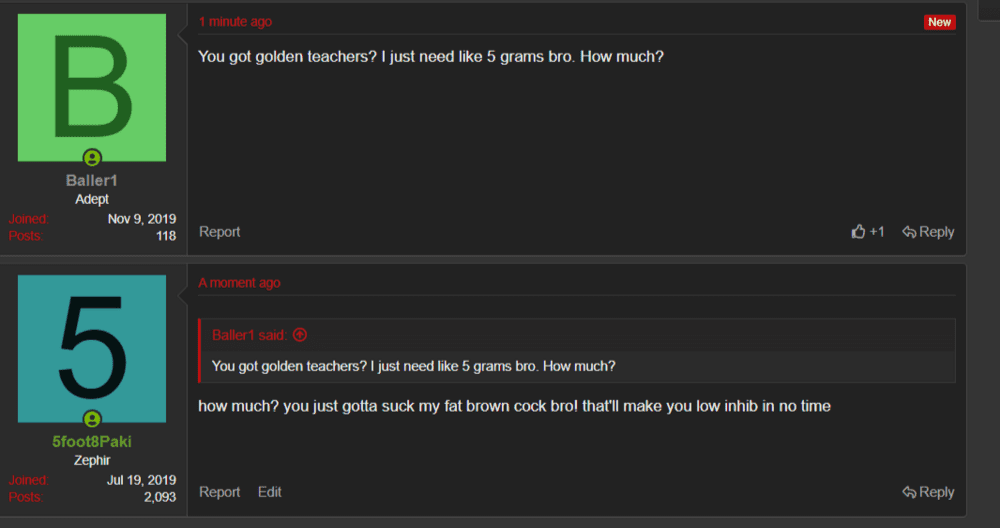Open the Baller1 username profile link
Image resolution: width=1000 pixels, height=528 pixels.
coord(92,180)
